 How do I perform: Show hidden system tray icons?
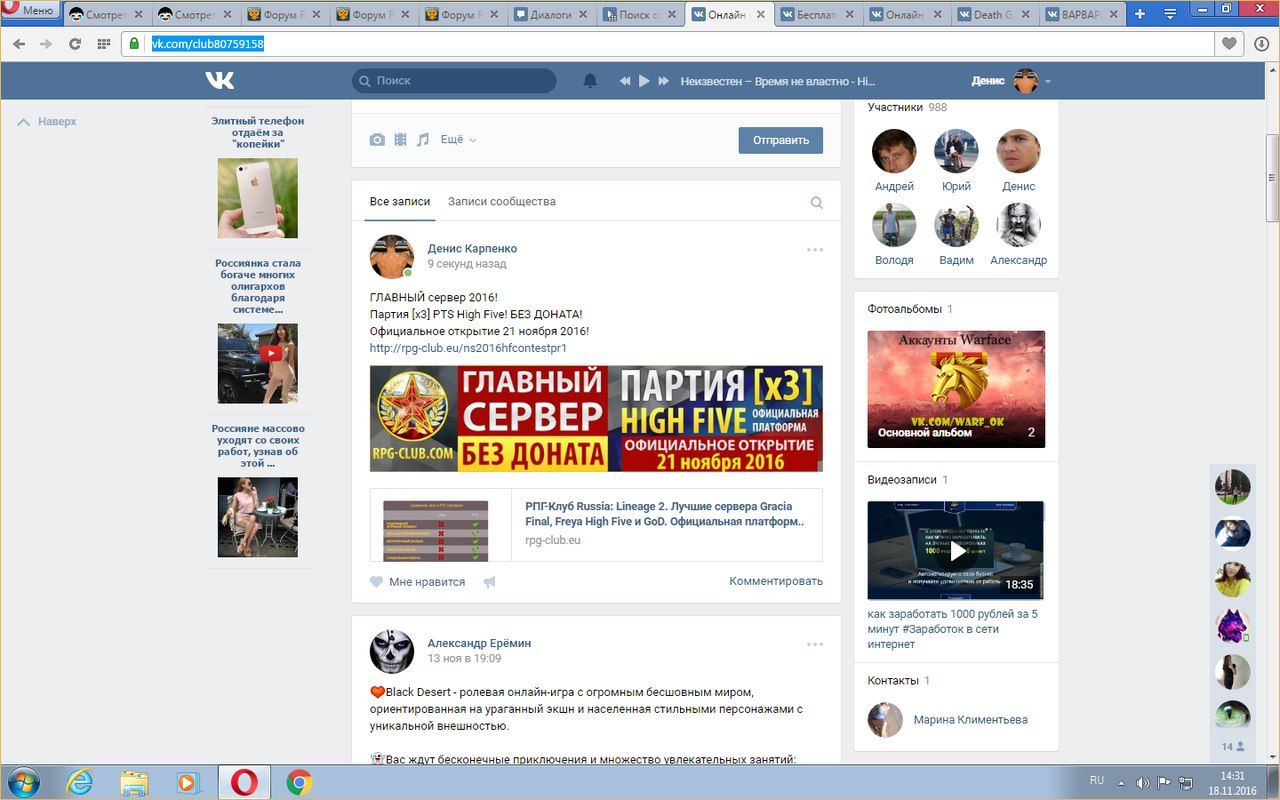(1122, 782)
